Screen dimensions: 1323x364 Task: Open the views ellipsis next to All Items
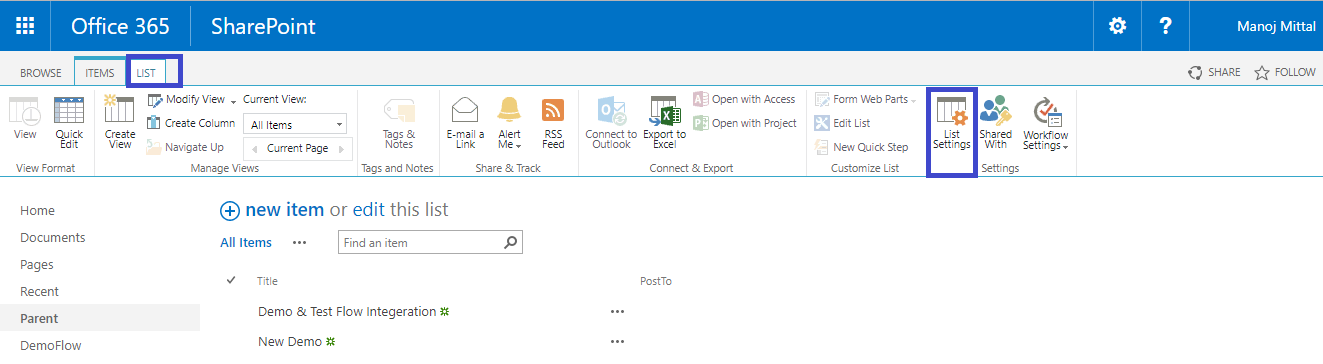point(300,243)
